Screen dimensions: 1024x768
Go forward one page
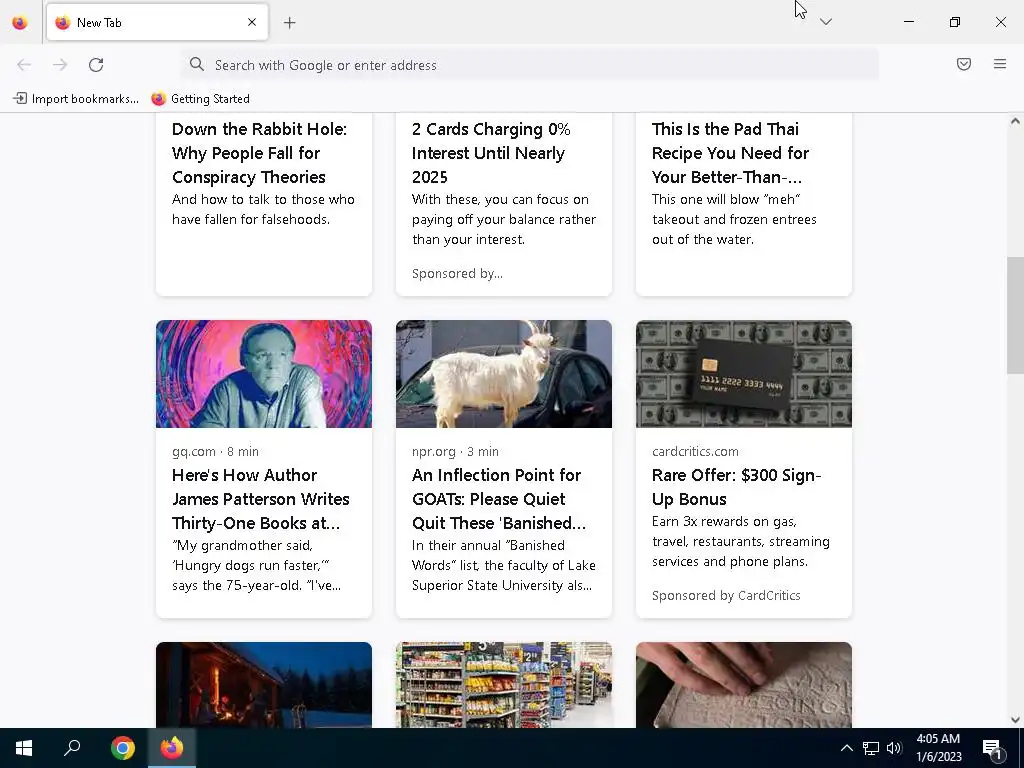click(x=60, y=65)
